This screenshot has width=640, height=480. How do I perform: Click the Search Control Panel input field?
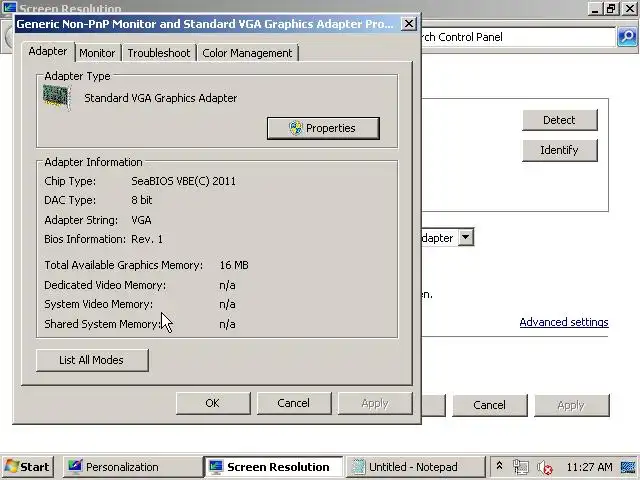click(518, 37)
